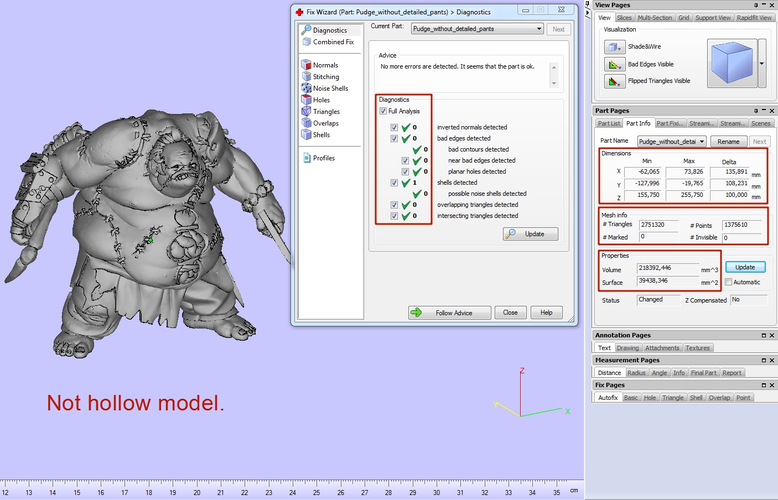The height and width of the screenshot is (500, 778).
Task: Toggle the inverted normals detected checkbox
Action: point(394,127)
